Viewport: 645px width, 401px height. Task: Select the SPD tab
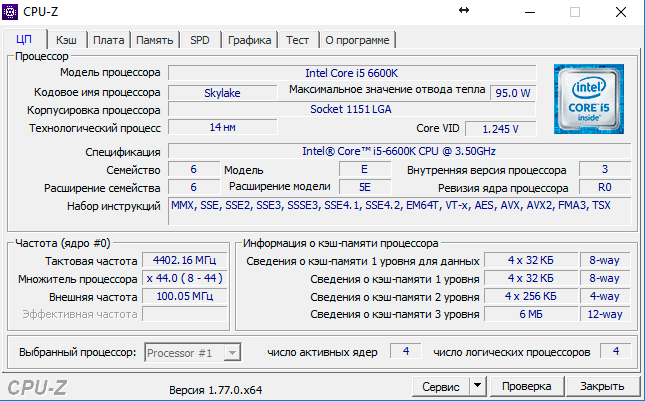click(x=198, y=40)
